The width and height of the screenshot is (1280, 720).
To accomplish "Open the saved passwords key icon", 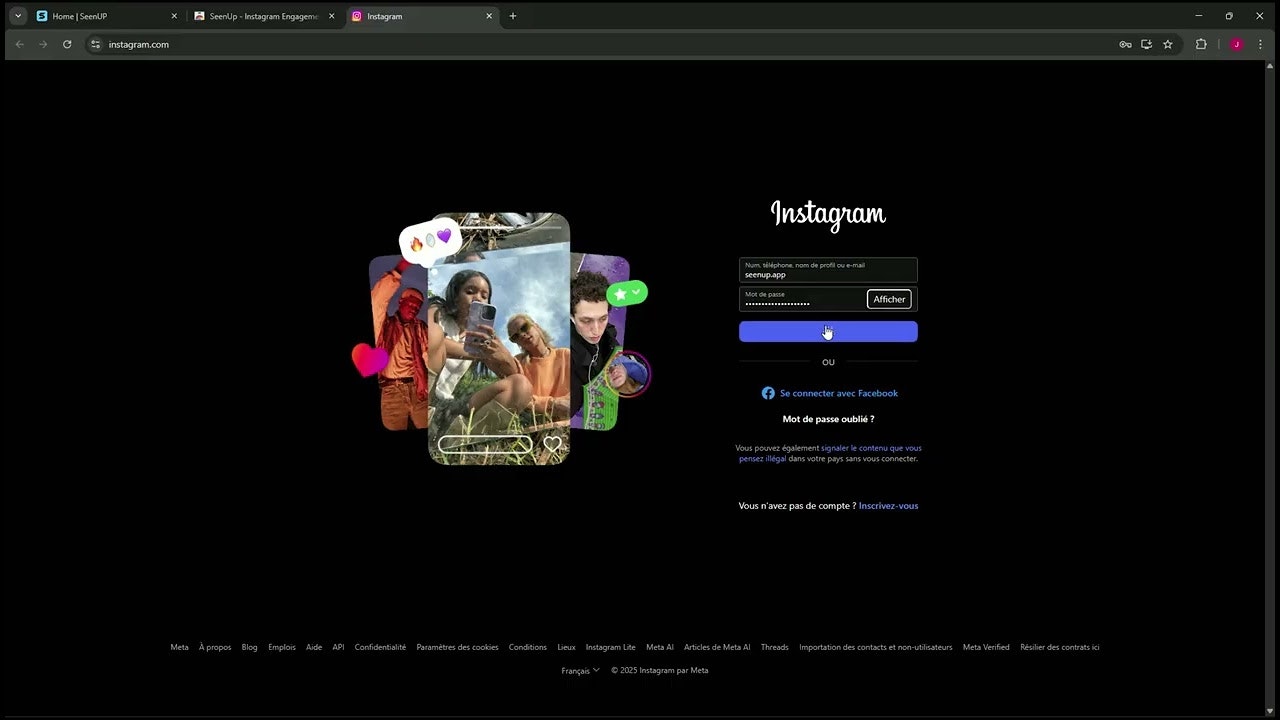I will pyautogui.click(x=1125, y=44).
